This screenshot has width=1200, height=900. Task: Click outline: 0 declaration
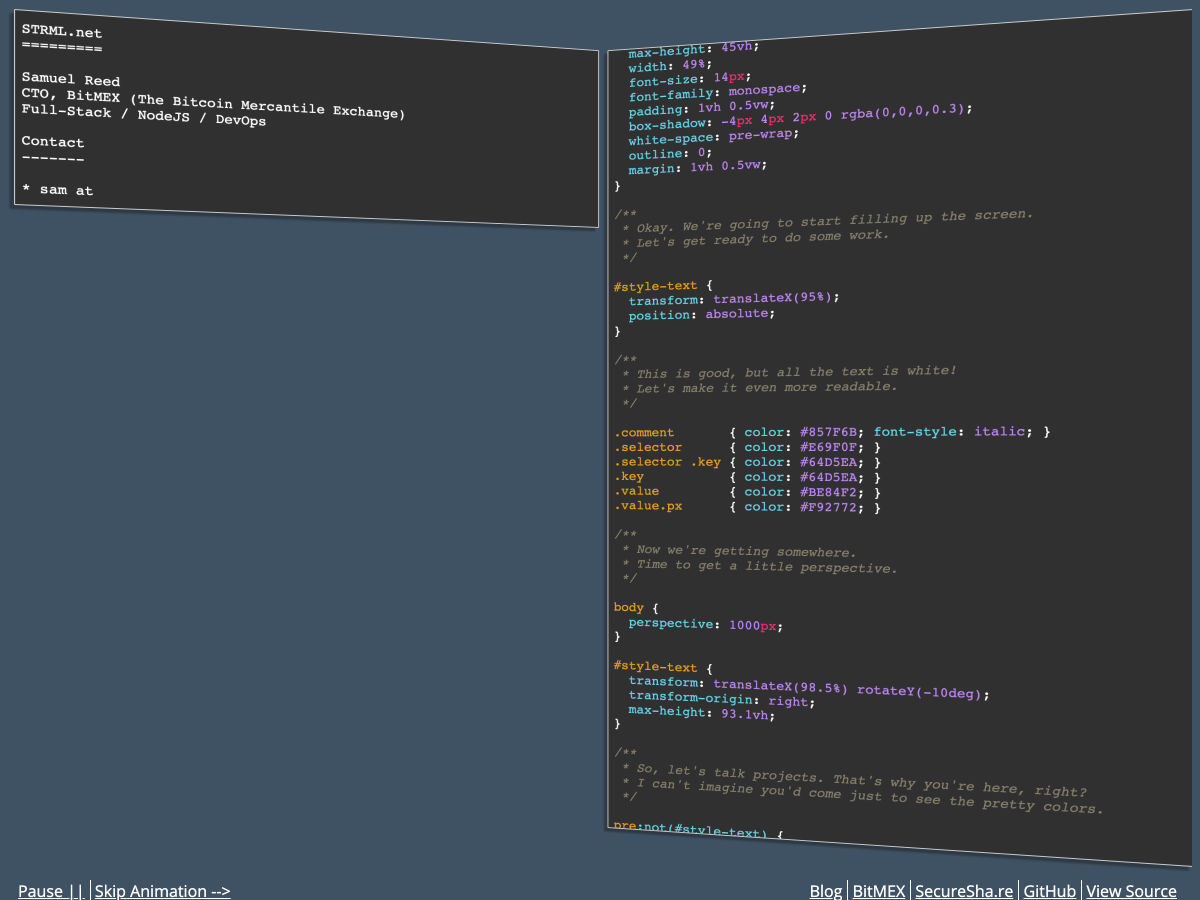pyautogui.click(x=669, y=154)
